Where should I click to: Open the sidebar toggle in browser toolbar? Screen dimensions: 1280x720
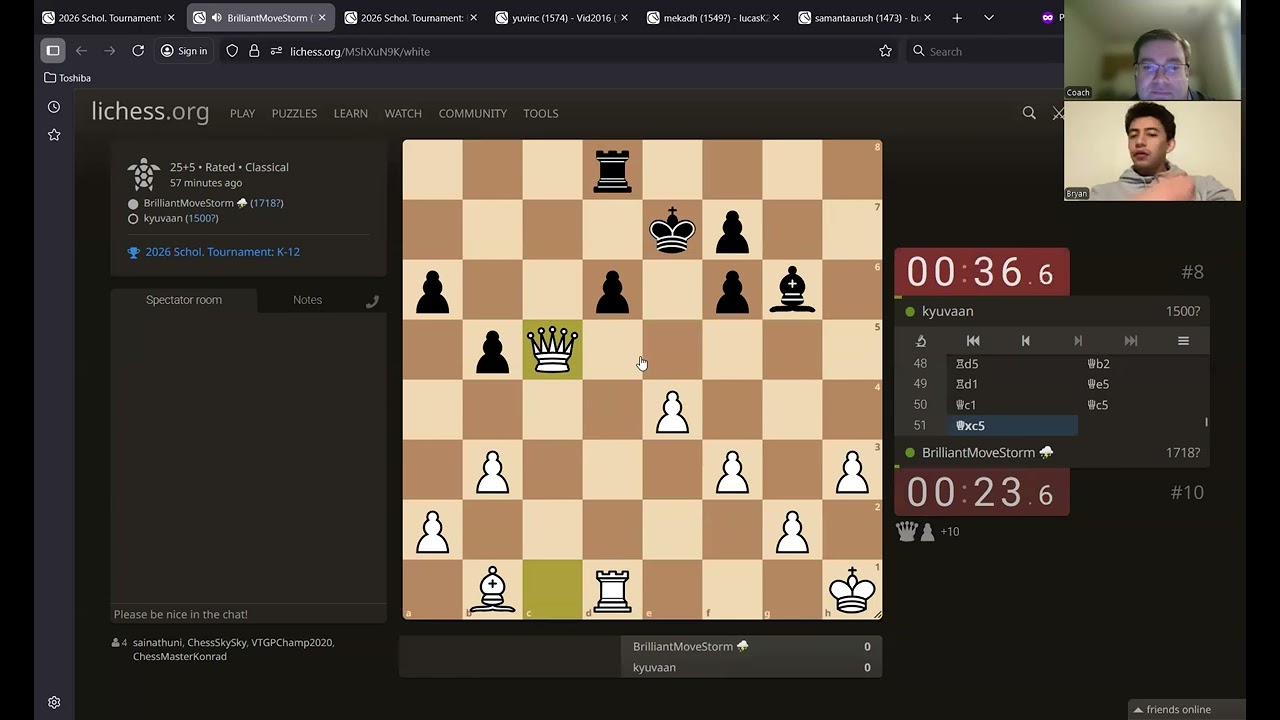[x=53, y=51]
